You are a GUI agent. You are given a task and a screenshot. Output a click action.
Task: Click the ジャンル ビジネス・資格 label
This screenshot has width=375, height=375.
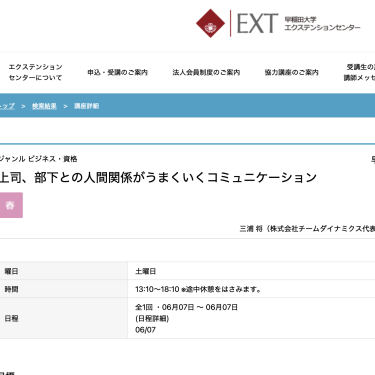[x=38, y=159]
